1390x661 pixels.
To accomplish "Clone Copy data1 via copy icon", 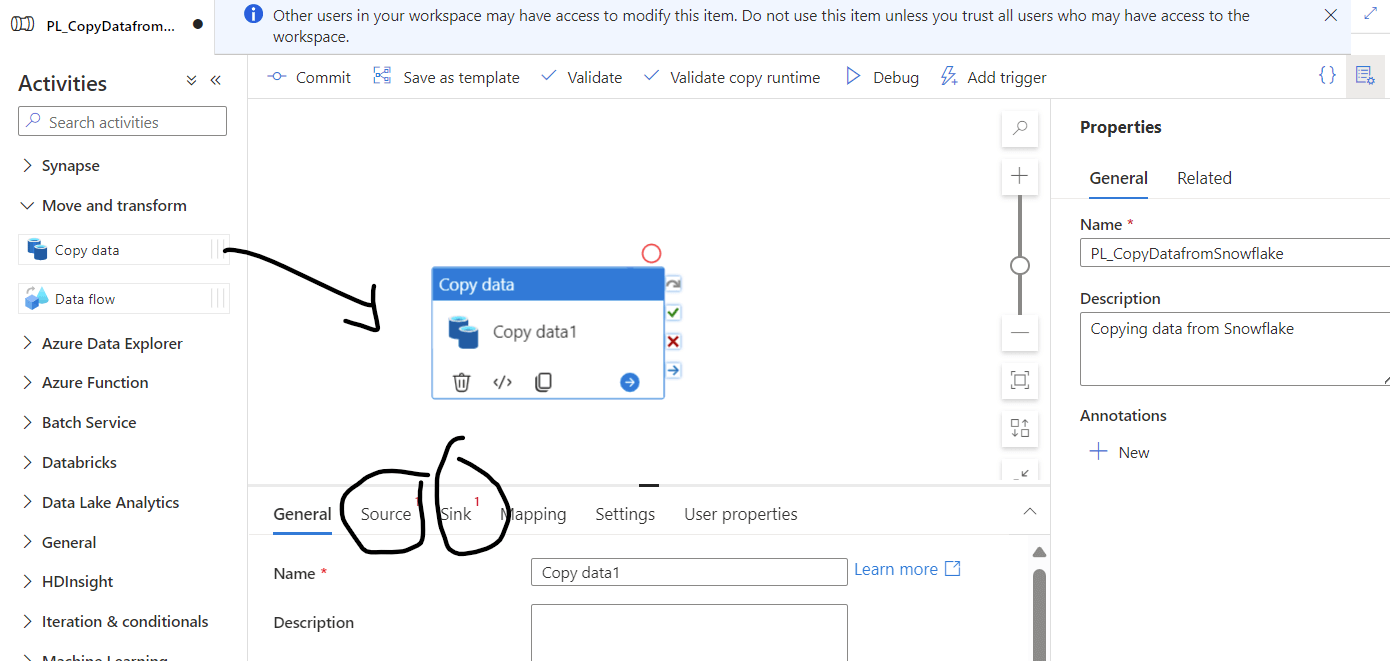I will 543,382.
